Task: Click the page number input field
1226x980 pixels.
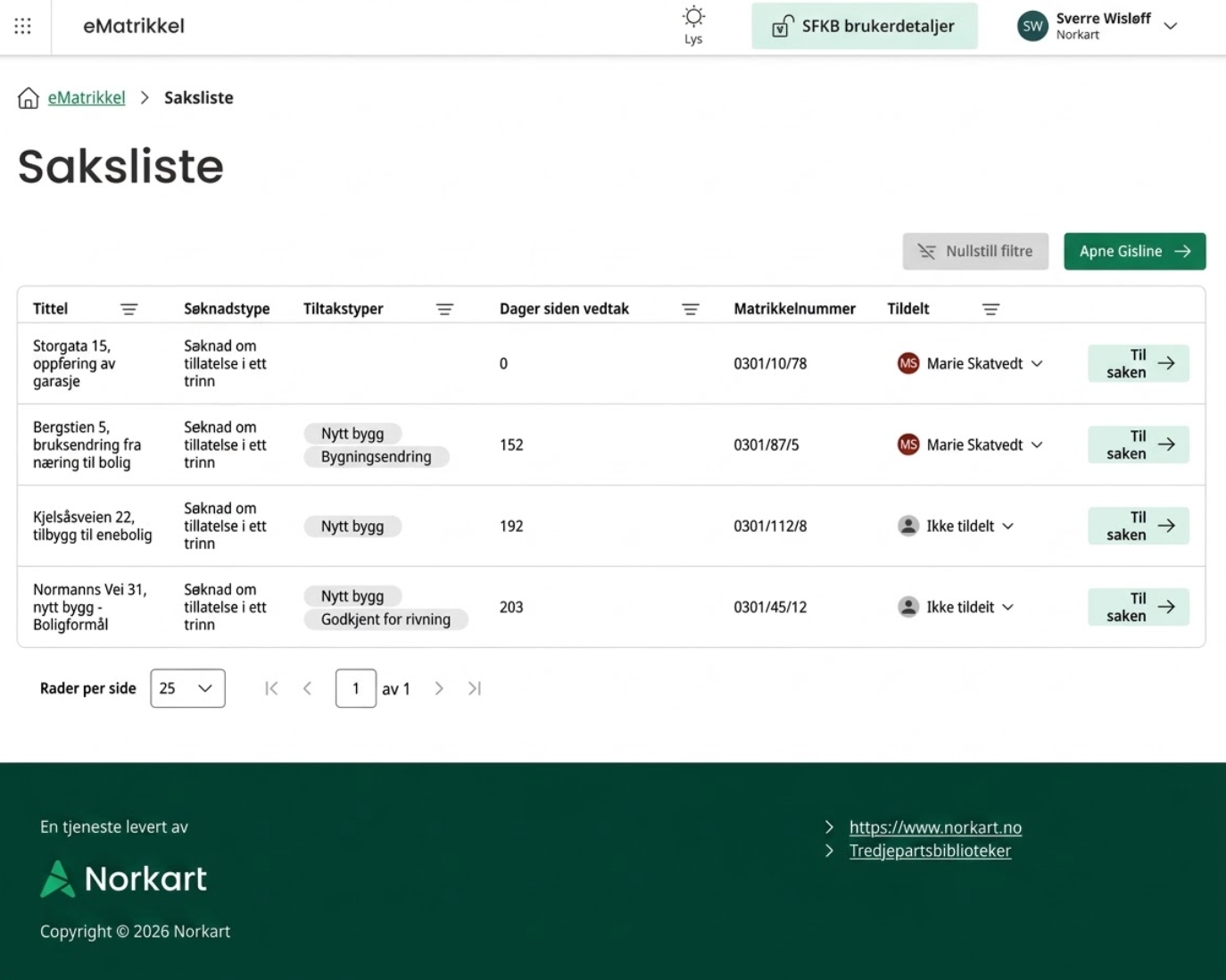Action: [x=355, y=688]
